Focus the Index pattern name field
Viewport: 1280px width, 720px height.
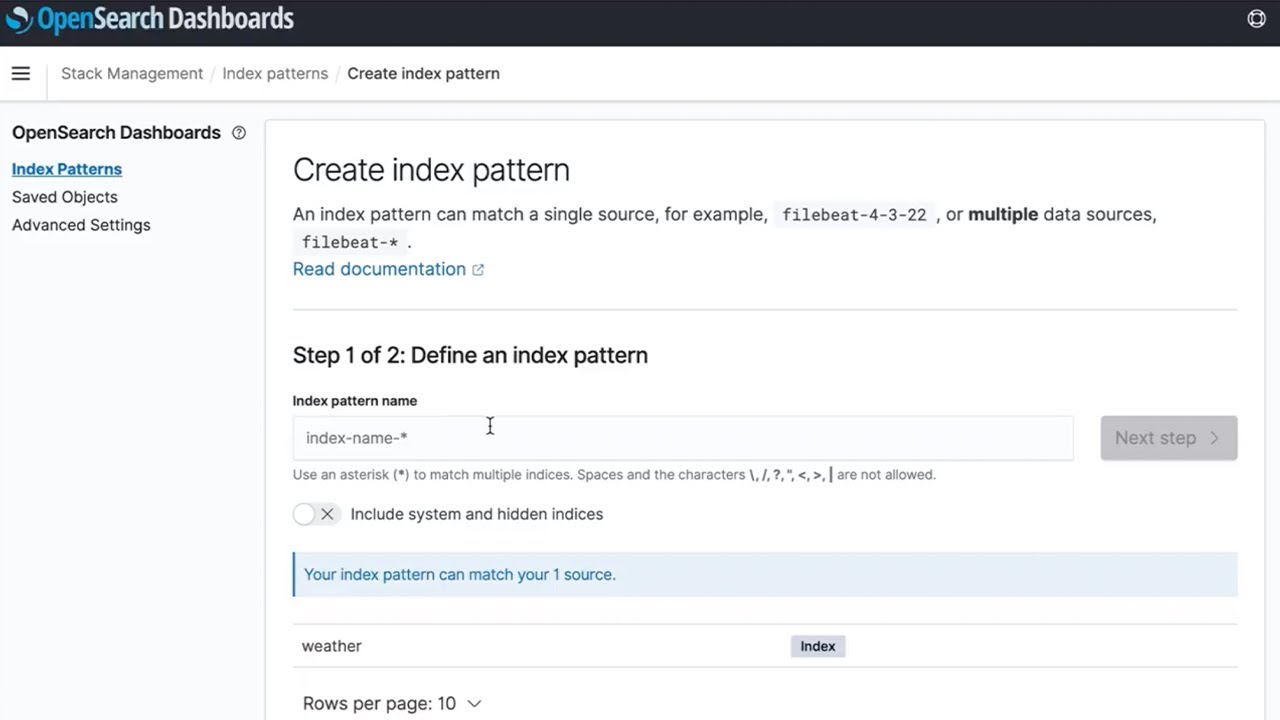pos(683,438)
